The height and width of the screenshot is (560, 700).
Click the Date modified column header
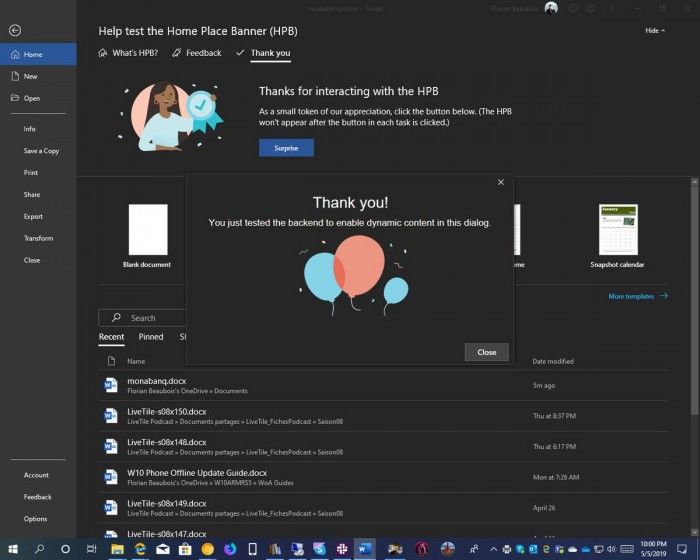553,361
